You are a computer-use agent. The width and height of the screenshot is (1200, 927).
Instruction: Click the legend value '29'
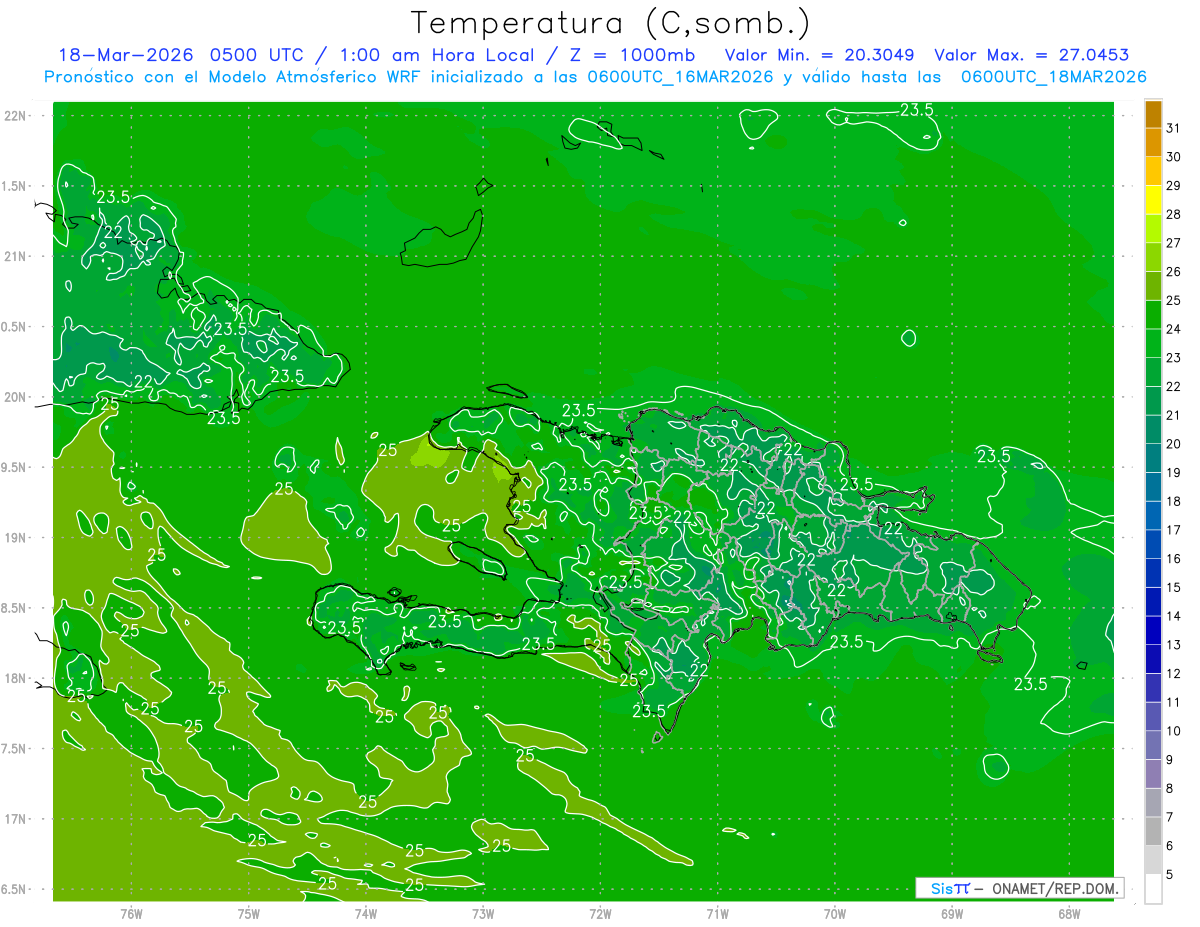coord(1173,185)
